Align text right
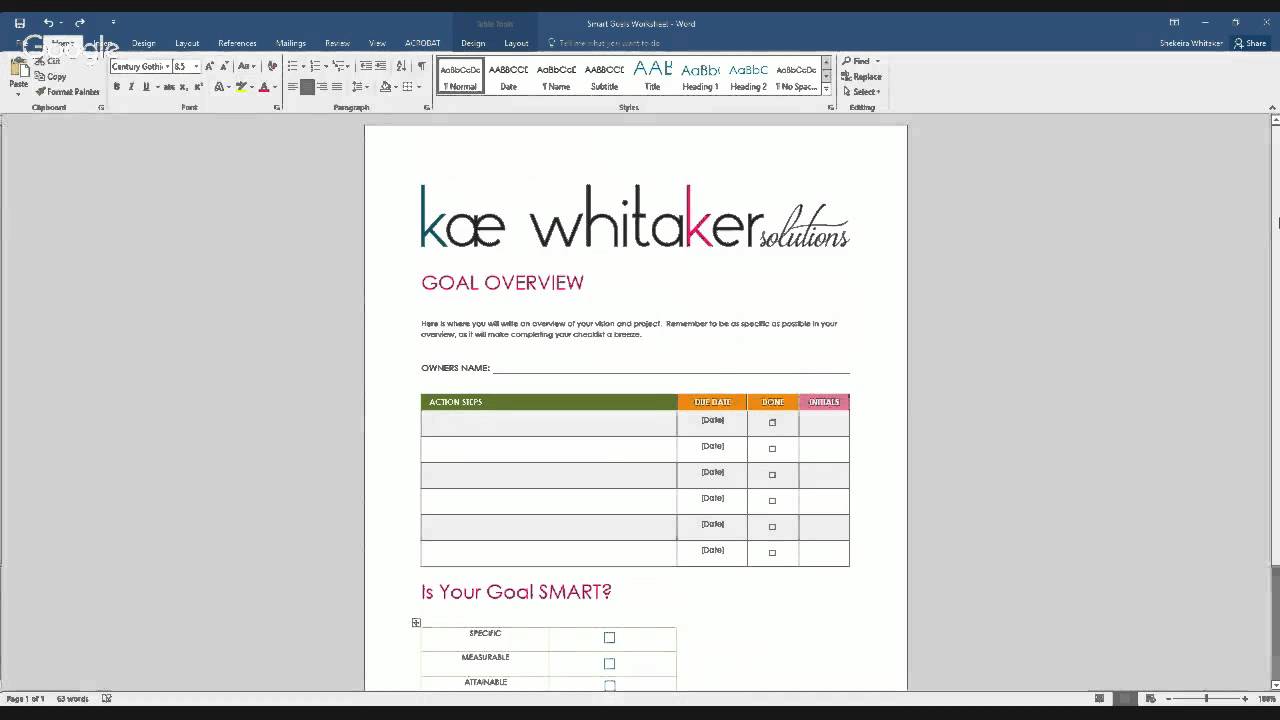The height and width of the screenshot is (720, 1280). pyautogui.click(x=322, y=87)
